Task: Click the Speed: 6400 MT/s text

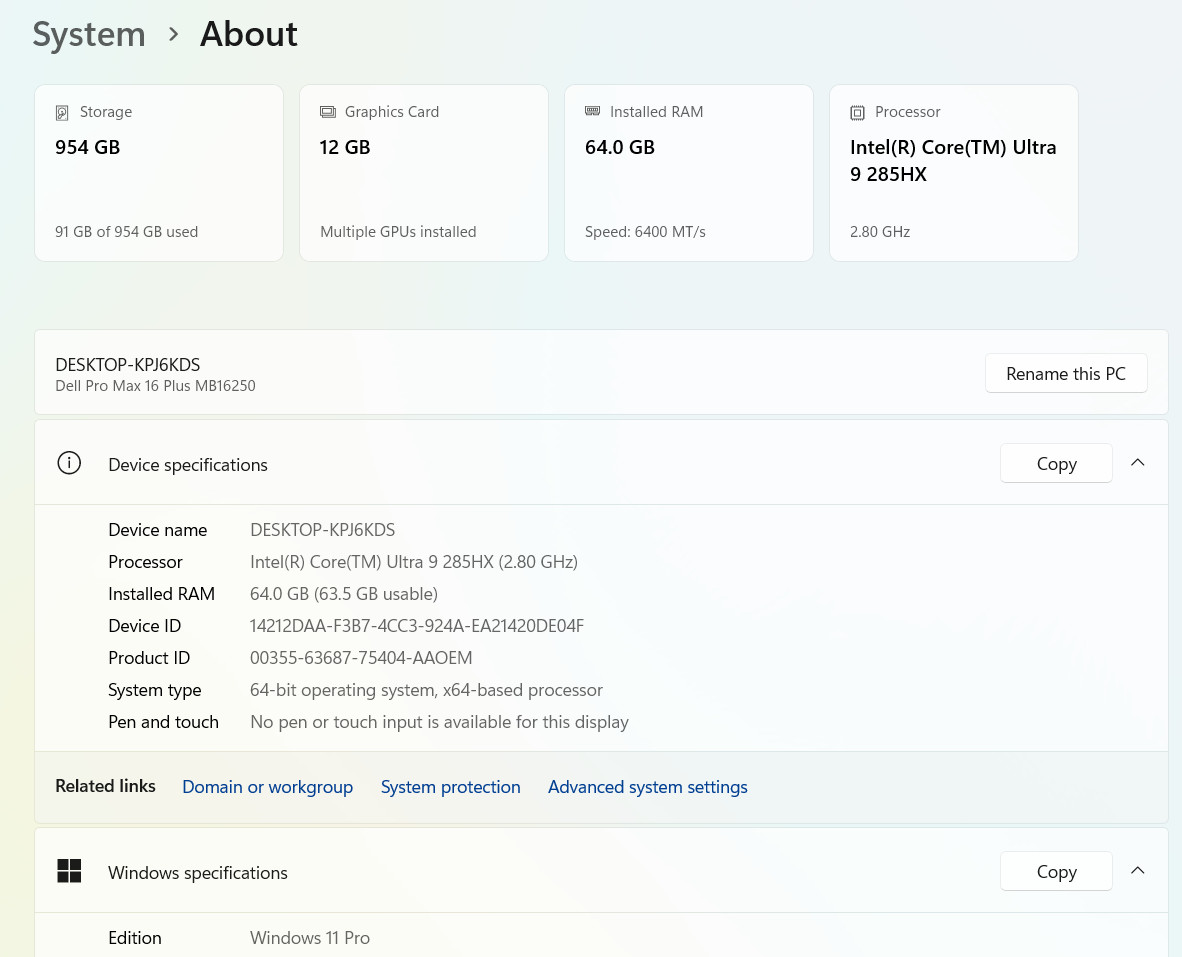Action: pyautogui.click(x=645, y=232)
